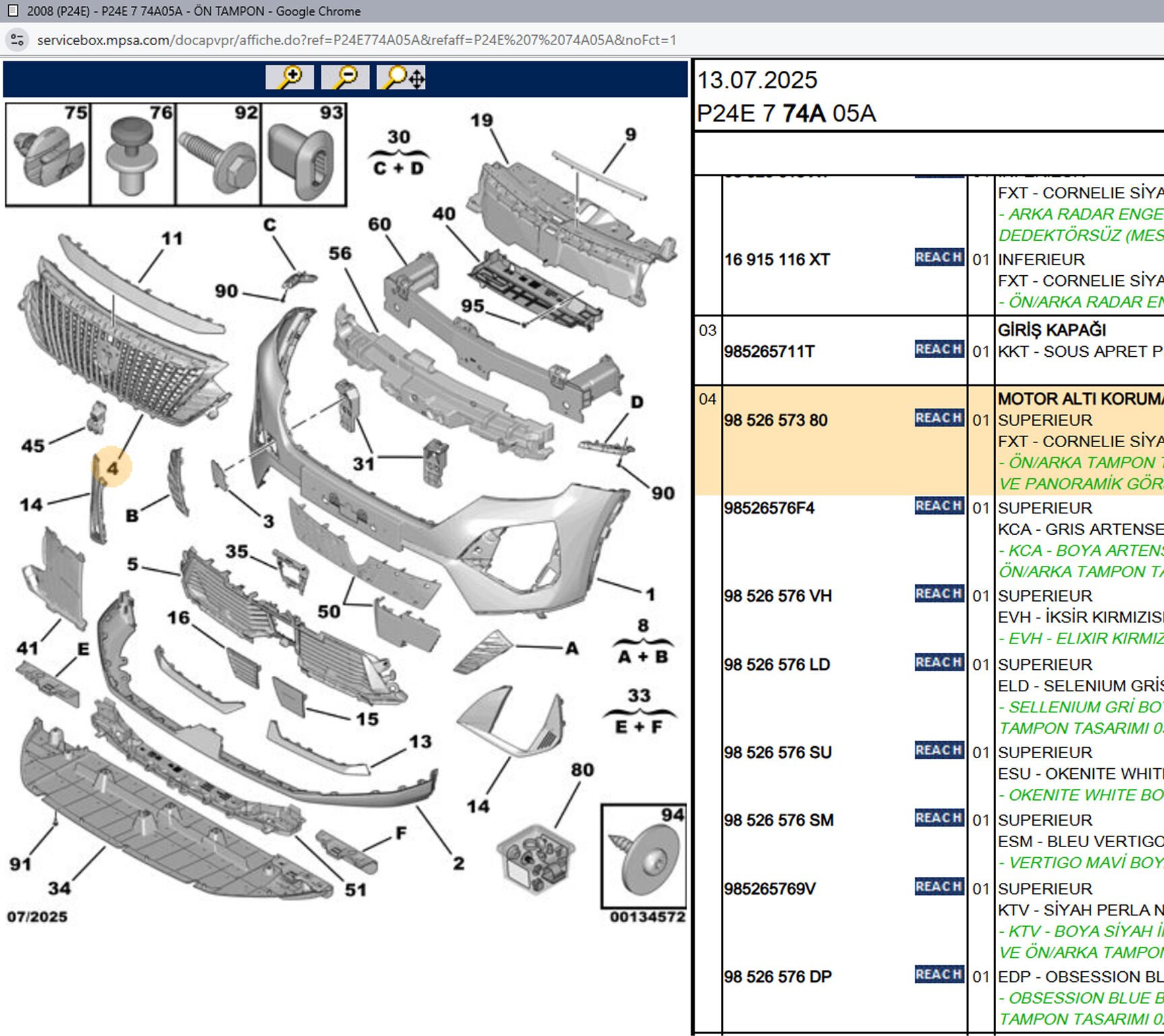Click part thumbnail 75 clip fastener
1164x1036 pixels.
tap(48, 154)
